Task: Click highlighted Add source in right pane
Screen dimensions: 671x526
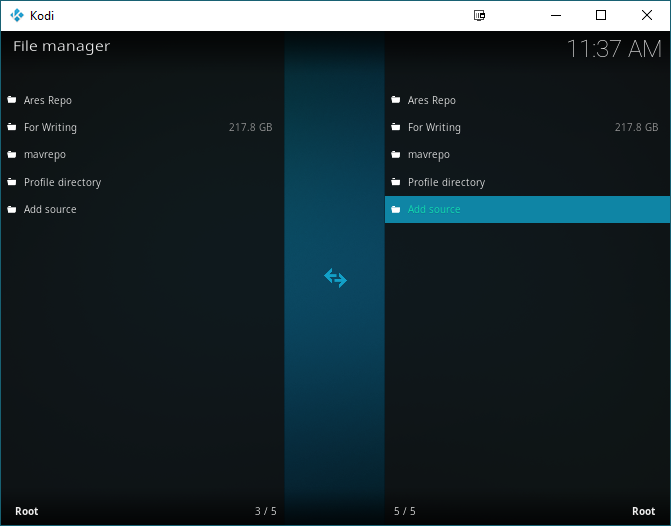Action: (527, 209)
